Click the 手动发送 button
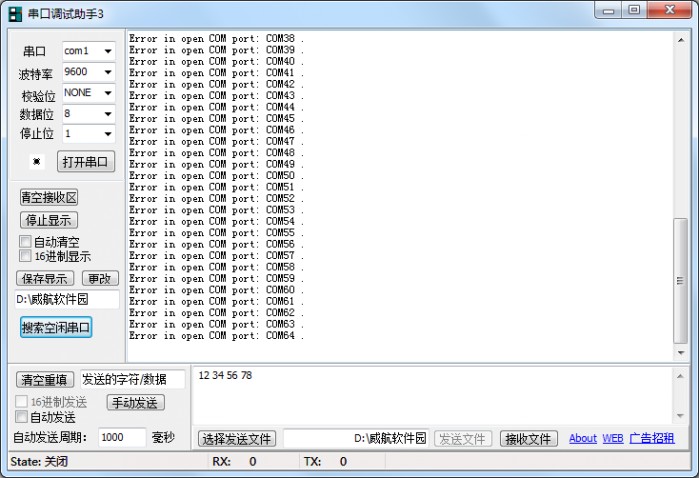 [x=135, y=403]
